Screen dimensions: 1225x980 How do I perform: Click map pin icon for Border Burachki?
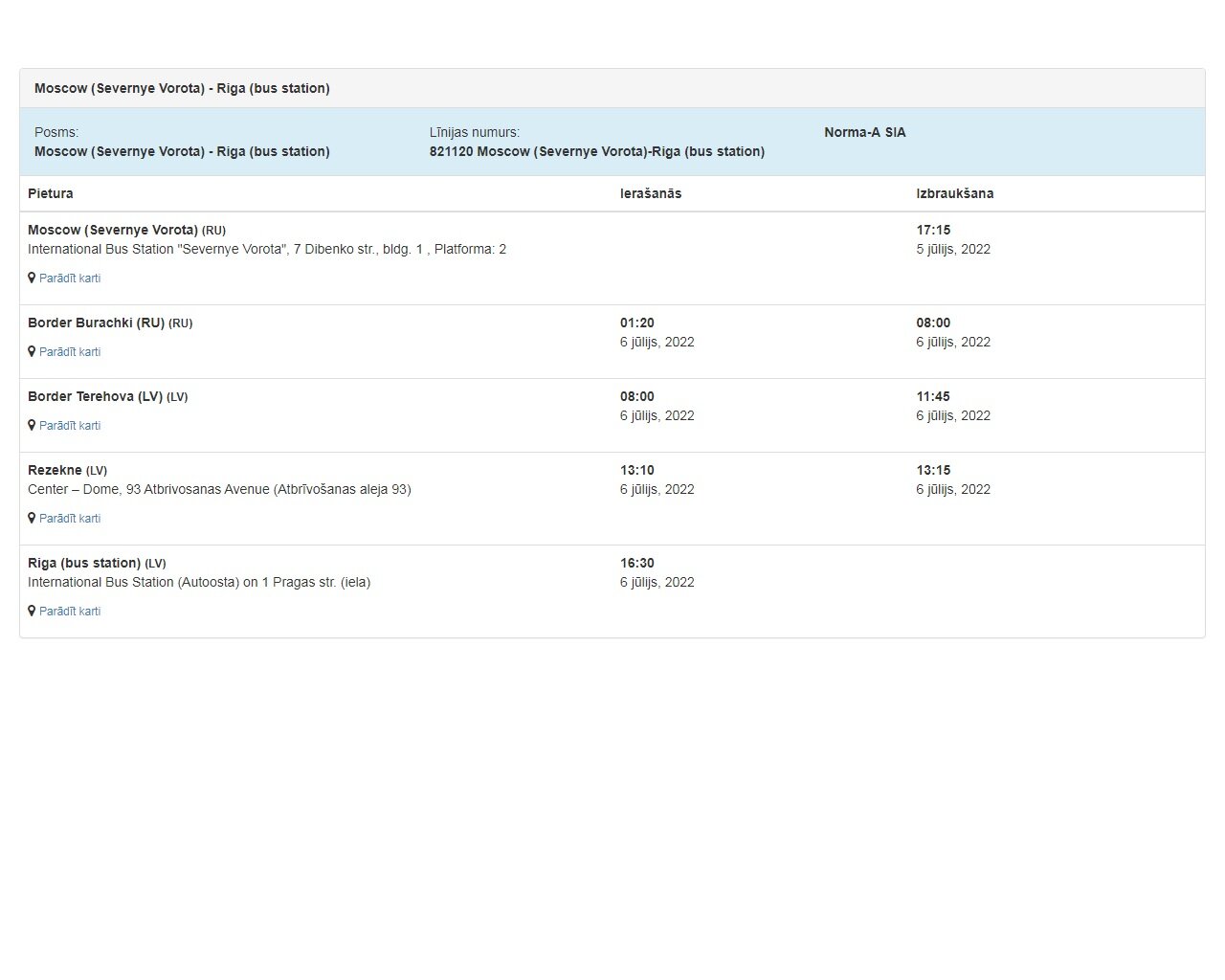[x=32, y=351]
